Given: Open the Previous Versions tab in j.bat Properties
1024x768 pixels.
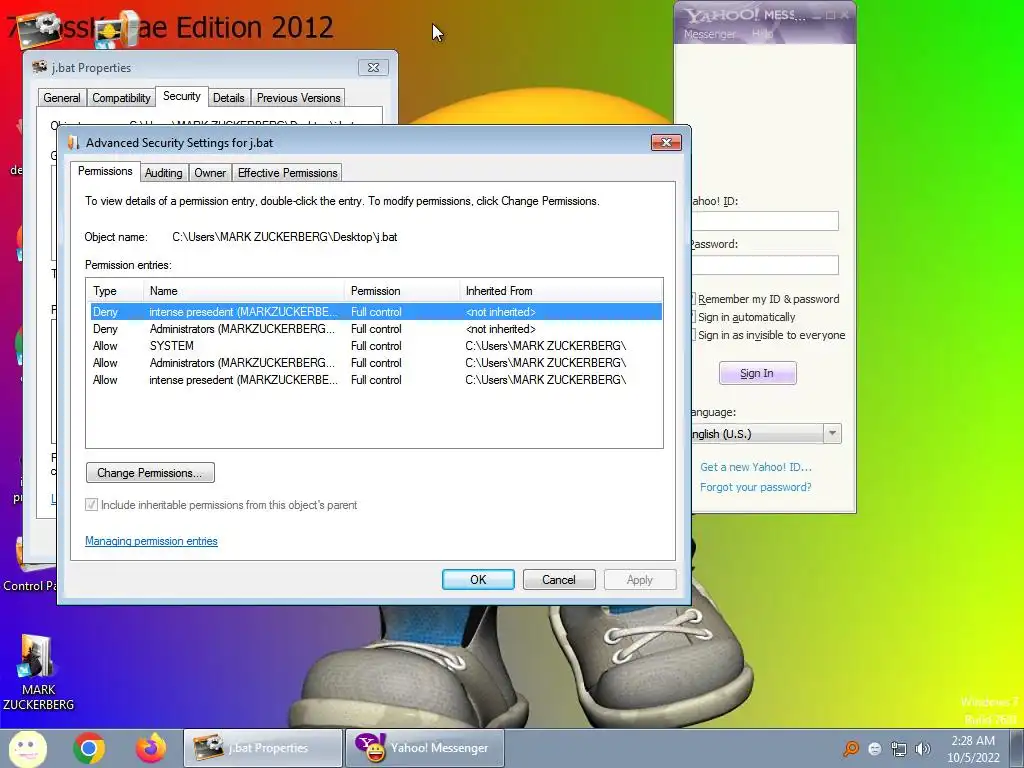Looking at the screenshot, I should [x=298, y=98].
